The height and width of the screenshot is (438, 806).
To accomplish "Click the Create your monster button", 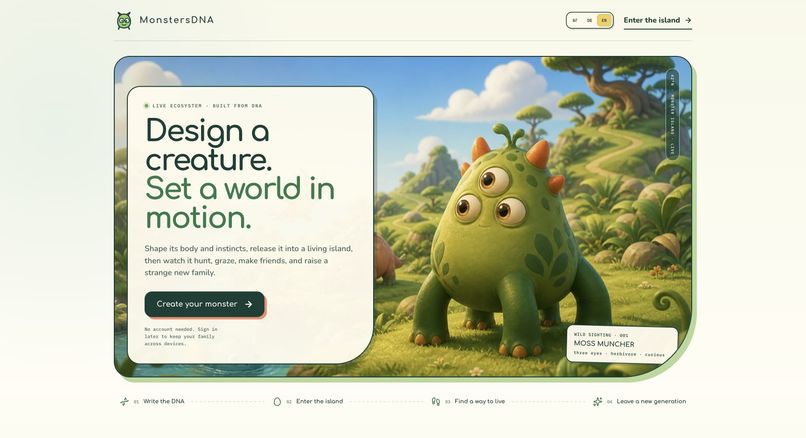I will pos(204,304).
